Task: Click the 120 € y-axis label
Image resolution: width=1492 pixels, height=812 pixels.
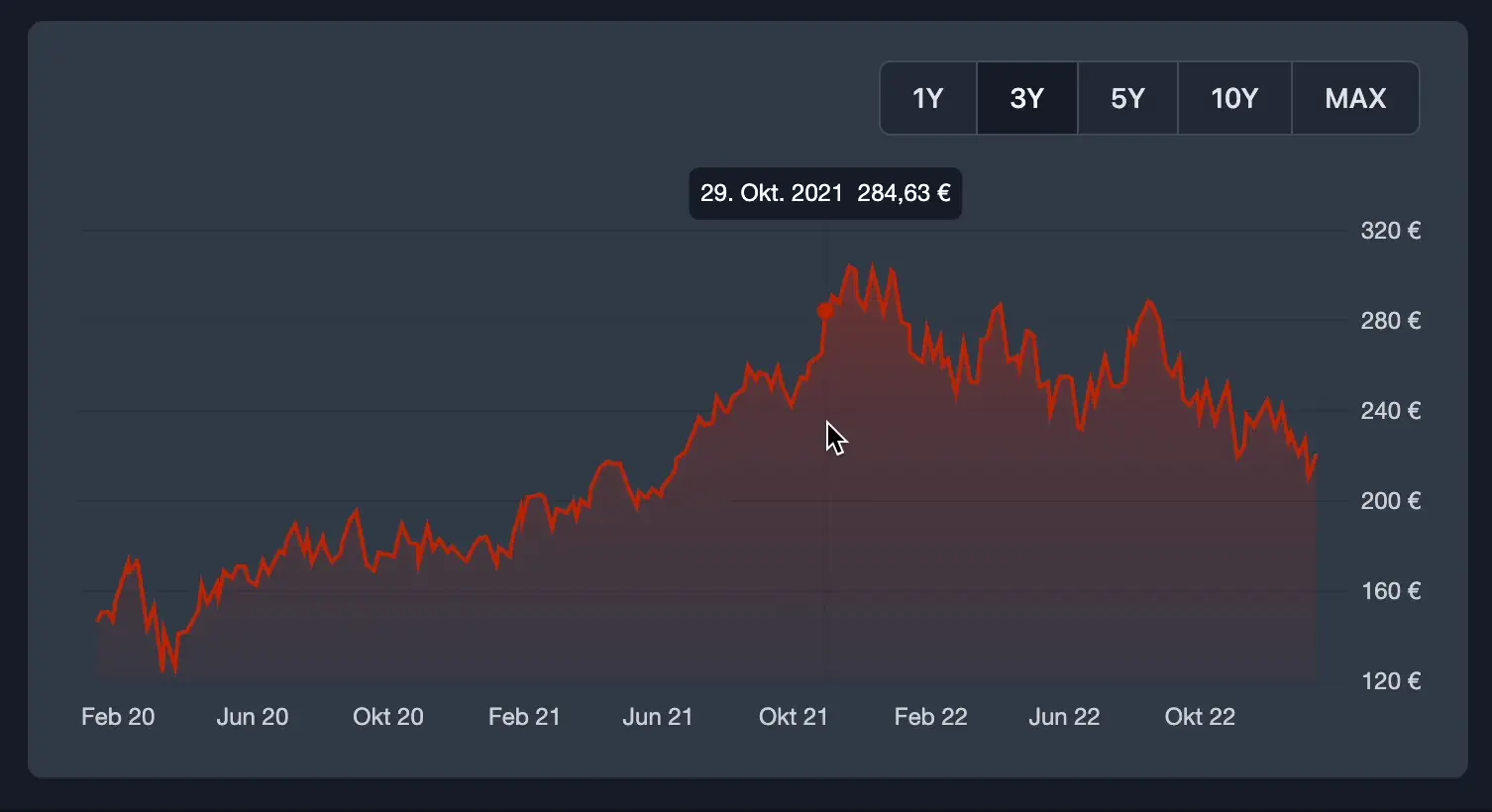Action: tap(1390, 681)
